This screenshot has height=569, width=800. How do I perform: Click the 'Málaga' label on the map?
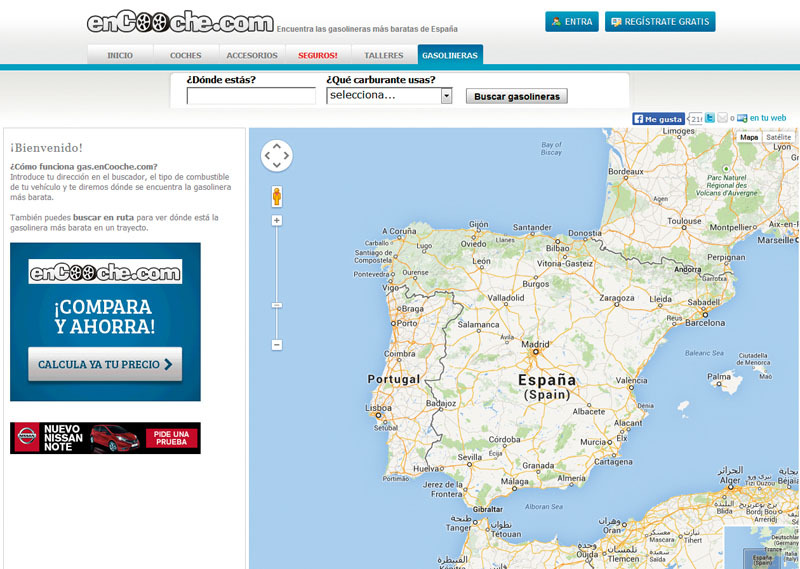[x=514, y=481]
